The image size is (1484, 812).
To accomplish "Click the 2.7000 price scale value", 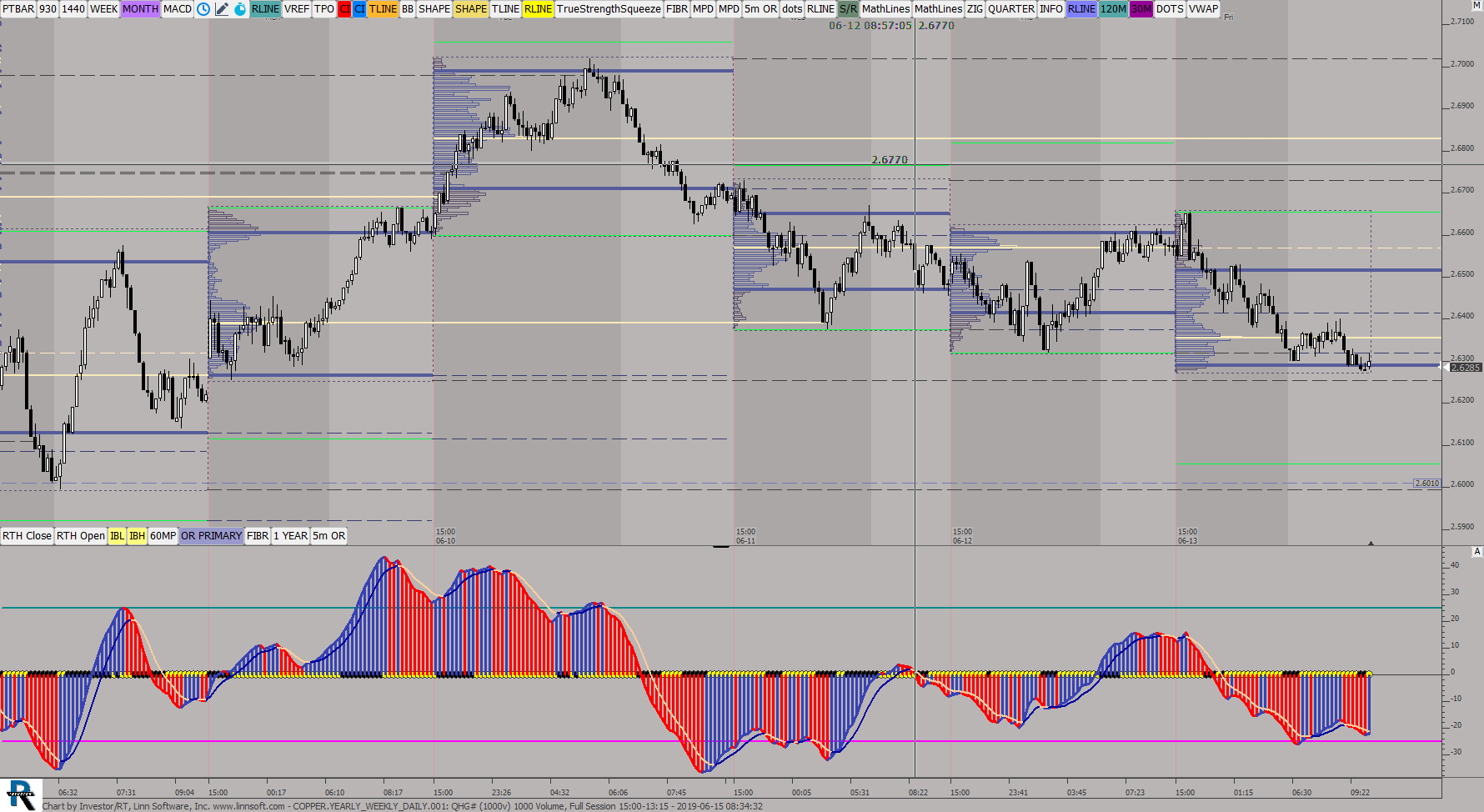I will point(1463,64).
